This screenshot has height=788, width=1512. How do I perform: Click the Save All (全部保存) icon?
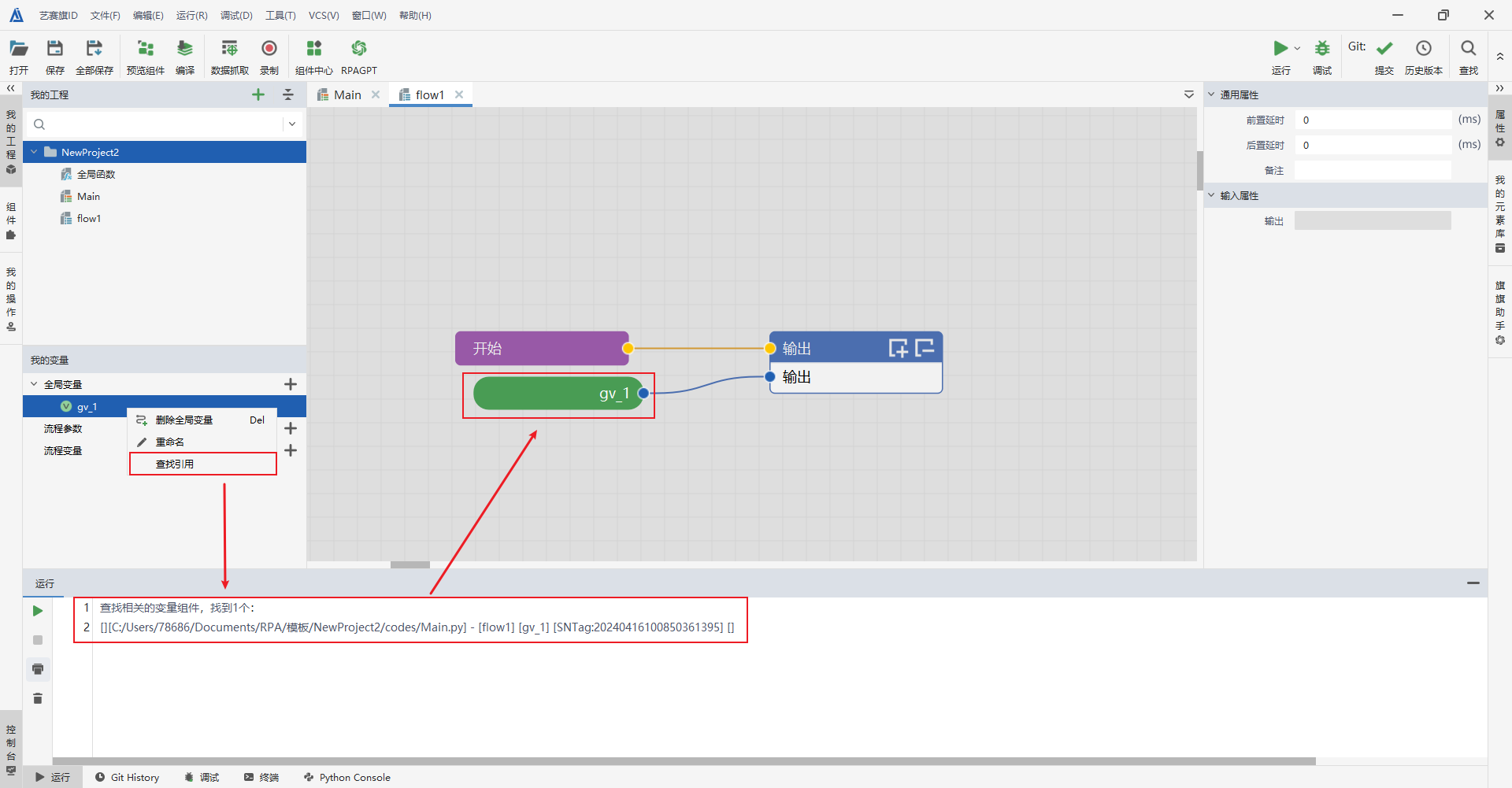coord(94,49)
